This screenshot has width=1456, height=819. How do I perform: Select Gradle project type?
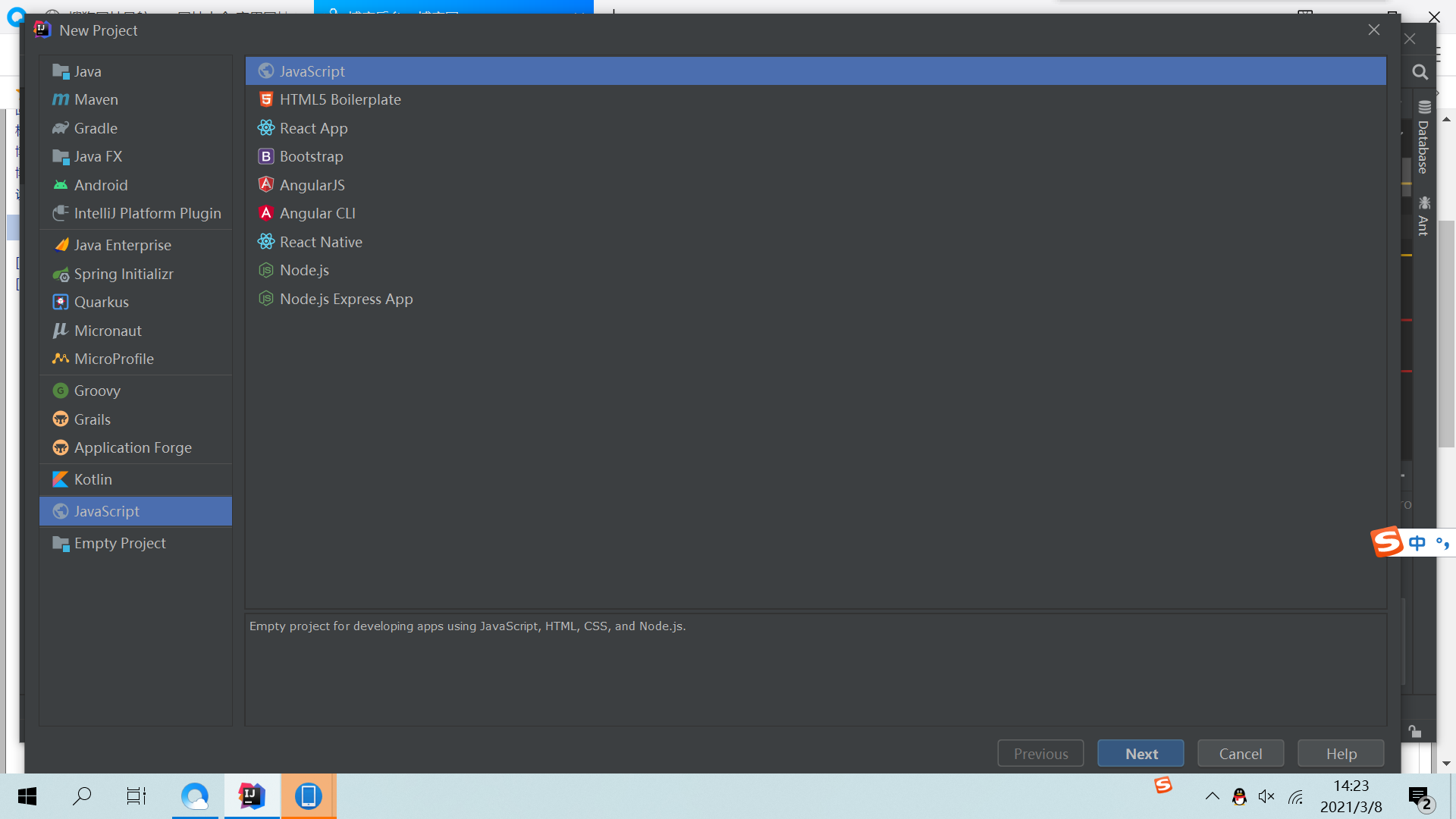[96, 128]
